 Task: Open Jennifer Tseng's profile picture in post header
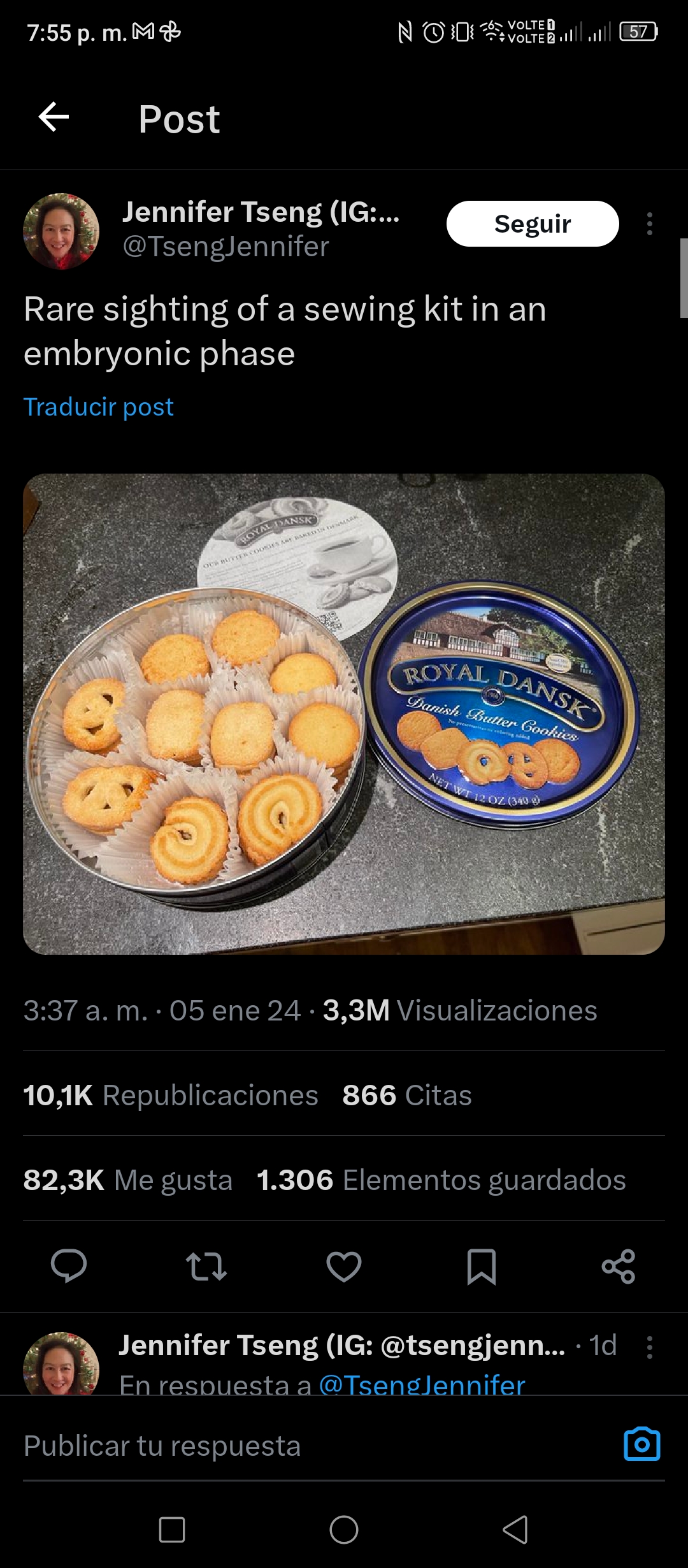tap(61, 231)
